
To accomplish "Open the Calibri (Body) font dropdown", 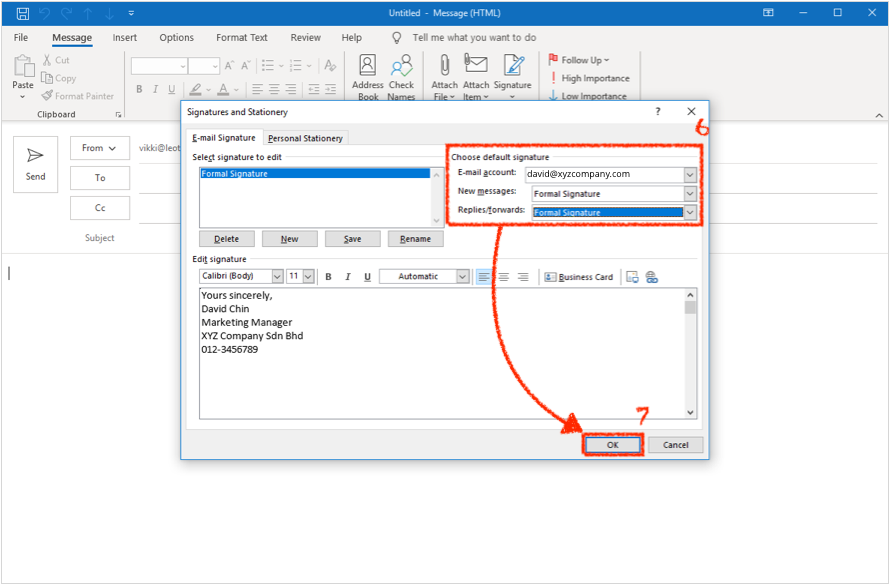I will click(x=277, y=277).
